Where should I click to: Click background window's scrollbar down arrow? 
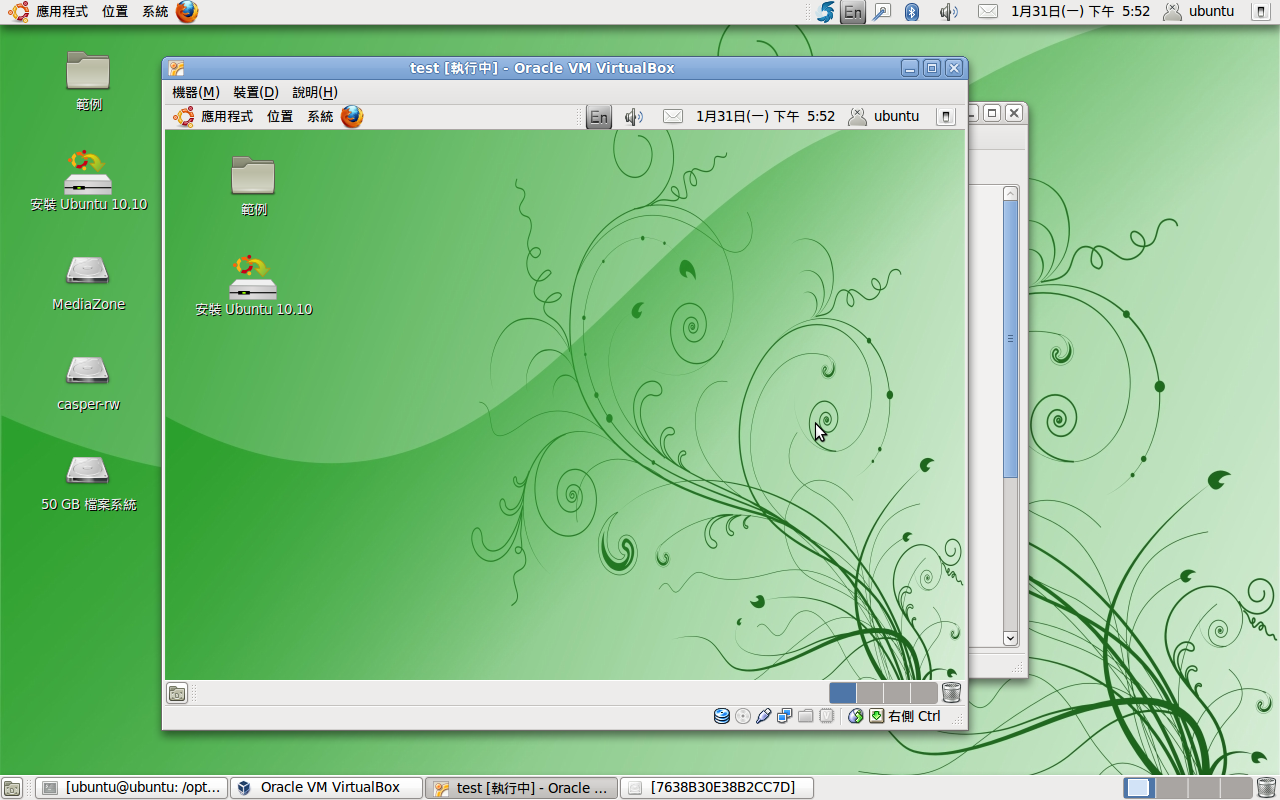[x=1010, y=638]
